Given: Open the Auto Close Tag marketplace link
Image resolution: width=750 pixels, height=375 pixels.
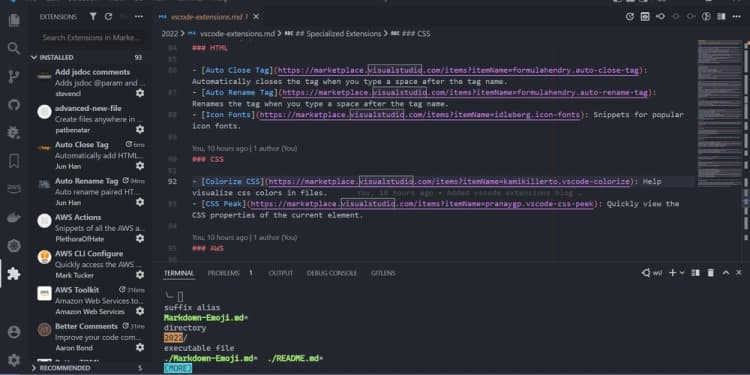Looking at the screenshot, I should coord(458,70).
